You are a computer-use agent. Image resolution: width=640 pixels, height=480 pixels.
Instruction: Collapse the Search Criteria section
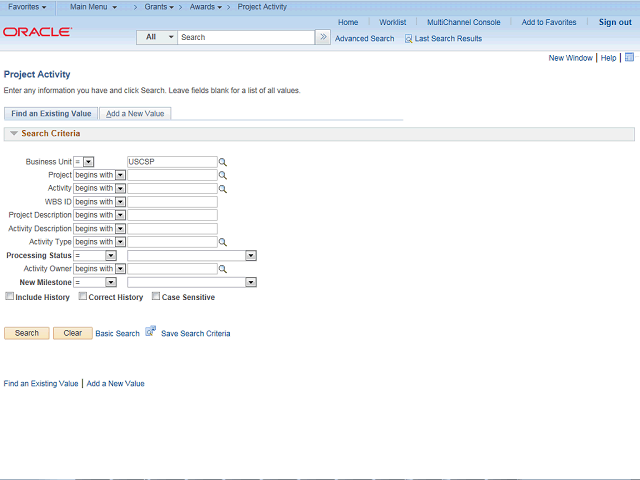(x=14, y=133)
